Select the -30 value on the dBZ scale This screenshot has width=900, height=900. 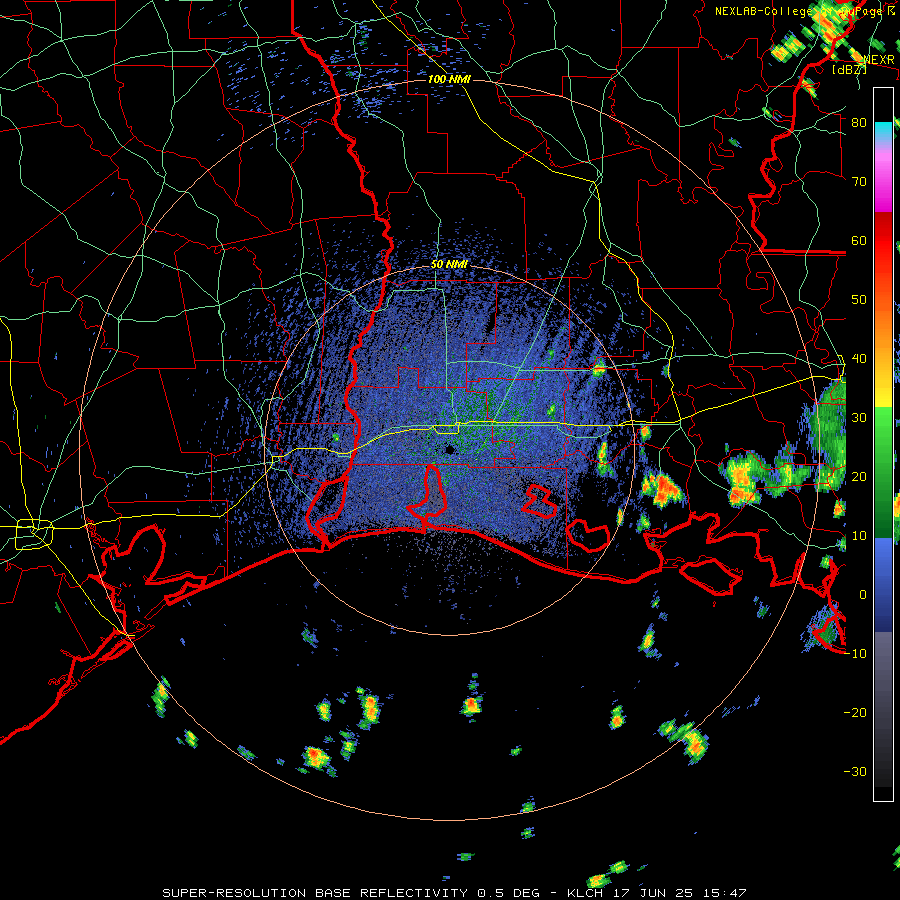[855, 771]
